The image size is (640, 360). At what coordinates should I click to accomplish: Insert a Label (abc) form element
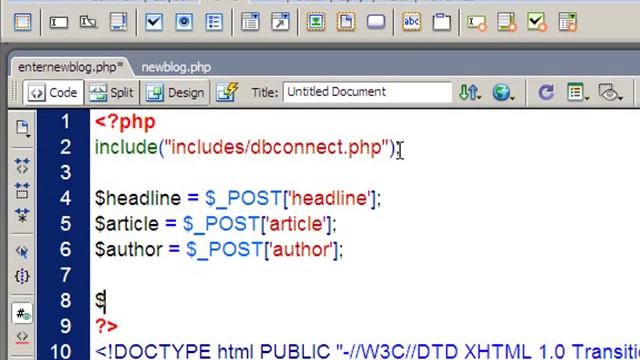411,22
